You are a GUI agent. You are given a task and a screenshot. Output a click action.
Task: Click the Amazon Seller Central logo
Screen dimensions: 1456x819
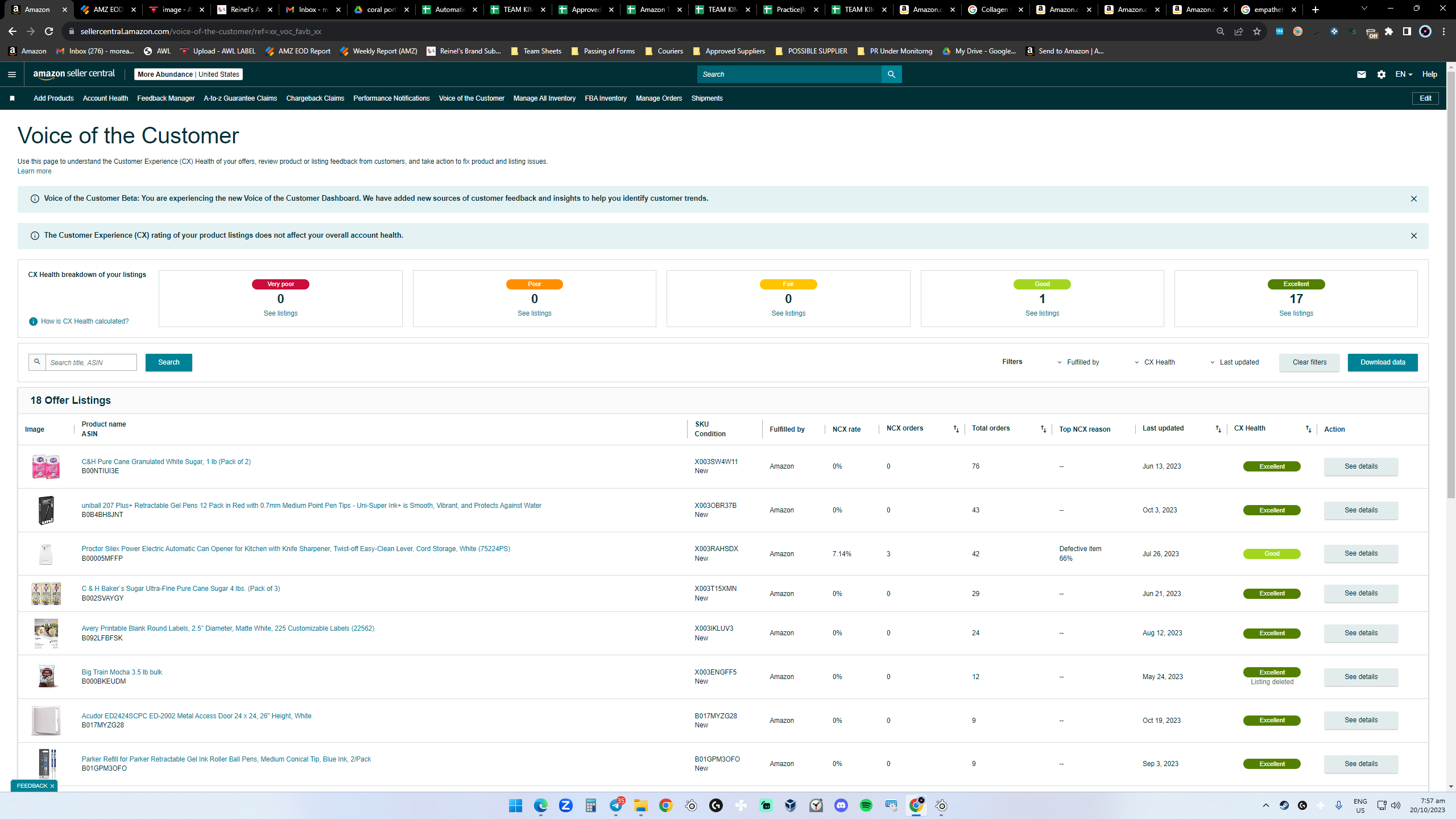pyautogui.click(x=74, y=74)
